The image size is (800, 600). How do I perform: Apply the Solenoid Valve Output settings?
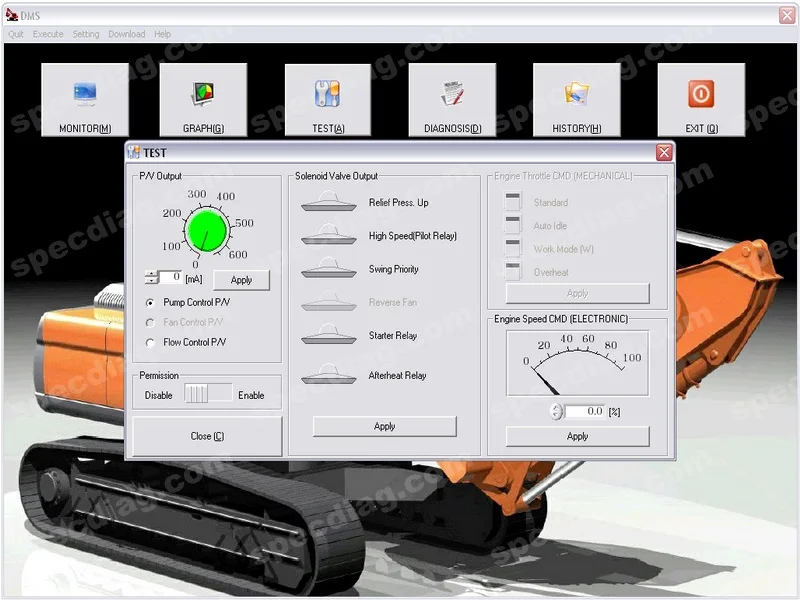tap(383, 426)
